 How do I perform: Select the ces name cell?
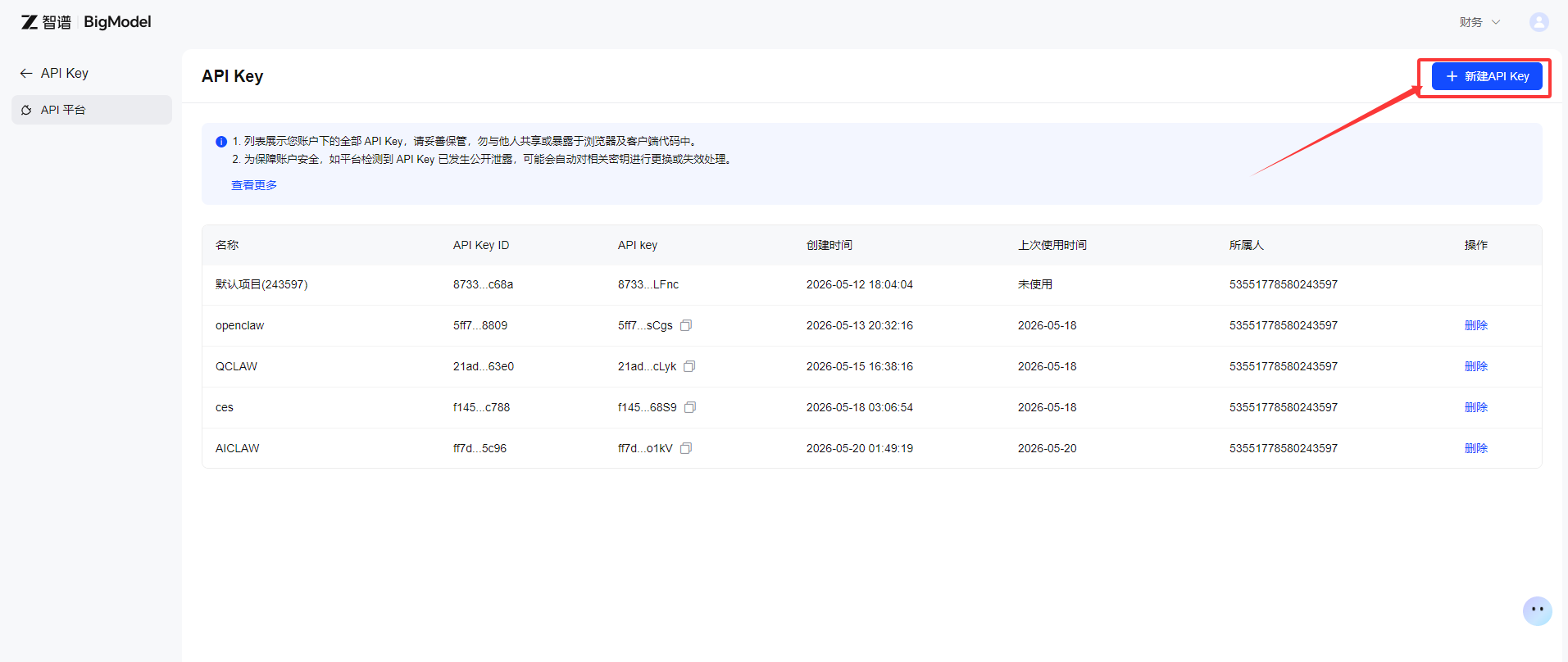[x=225, y=407]
